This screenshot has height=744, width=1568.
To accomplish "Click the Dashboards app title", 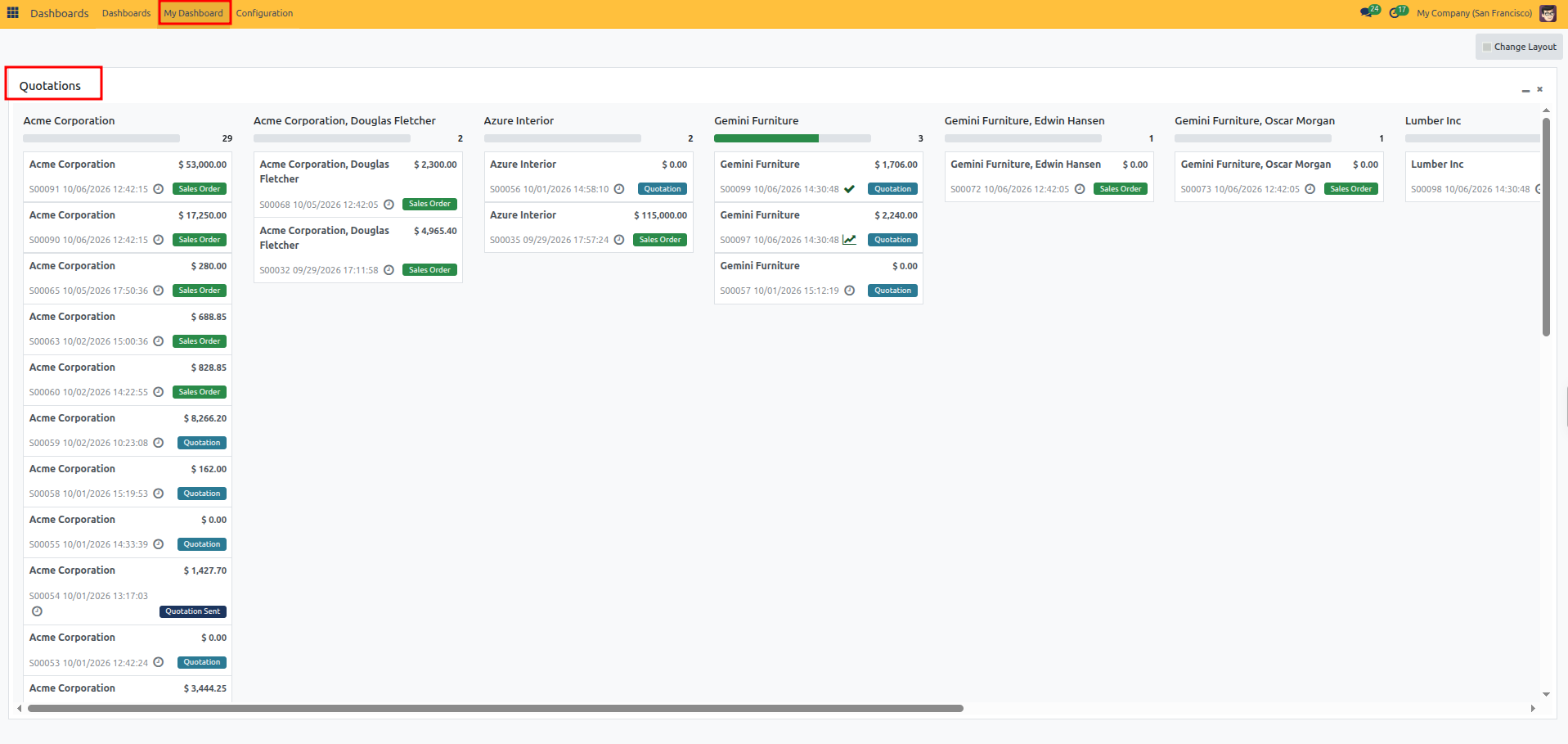I will (x=59, y=13).
